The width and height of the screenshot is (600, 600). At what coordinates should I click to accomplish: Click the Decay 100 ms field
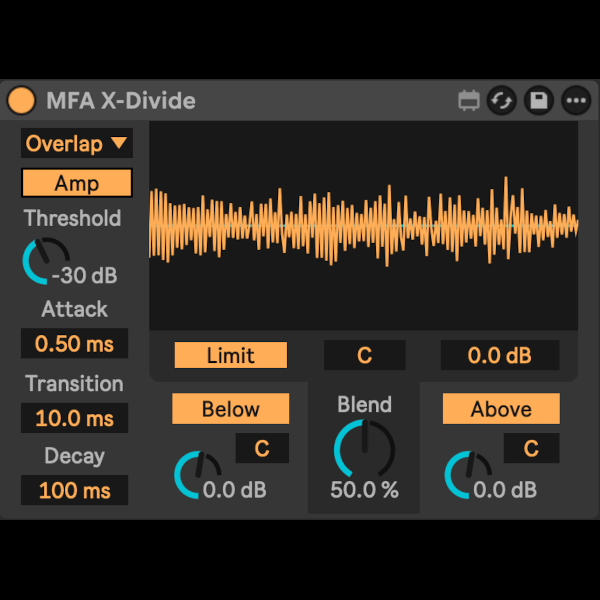pos(75,491)
